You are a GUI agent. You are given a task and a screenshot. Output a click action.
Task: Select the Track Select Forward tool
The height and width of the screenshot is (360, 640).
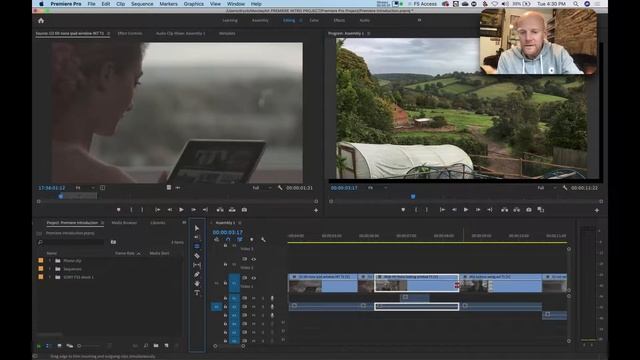197,237
